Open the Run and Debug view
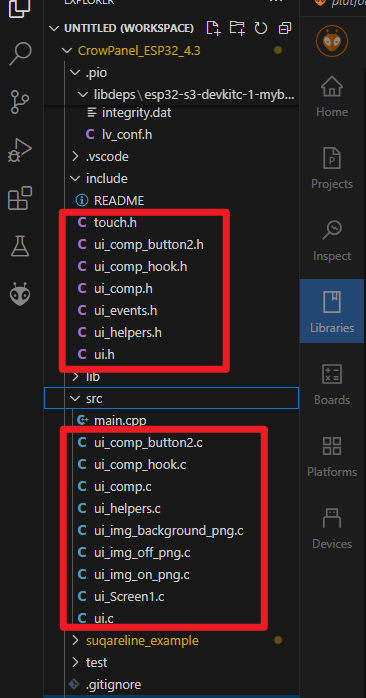 [20, 150]
